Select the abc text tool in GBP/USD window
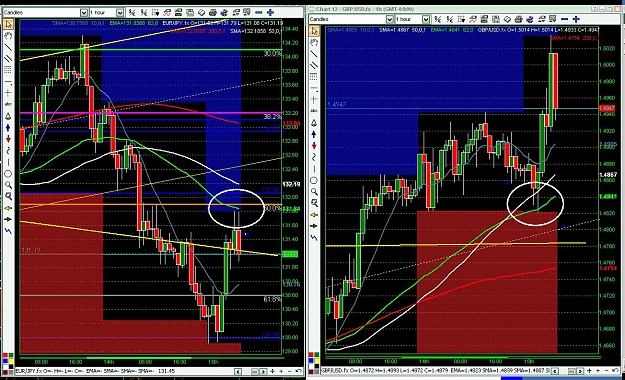The width and height of the screenshot is (625, 380). pos(314,110)
